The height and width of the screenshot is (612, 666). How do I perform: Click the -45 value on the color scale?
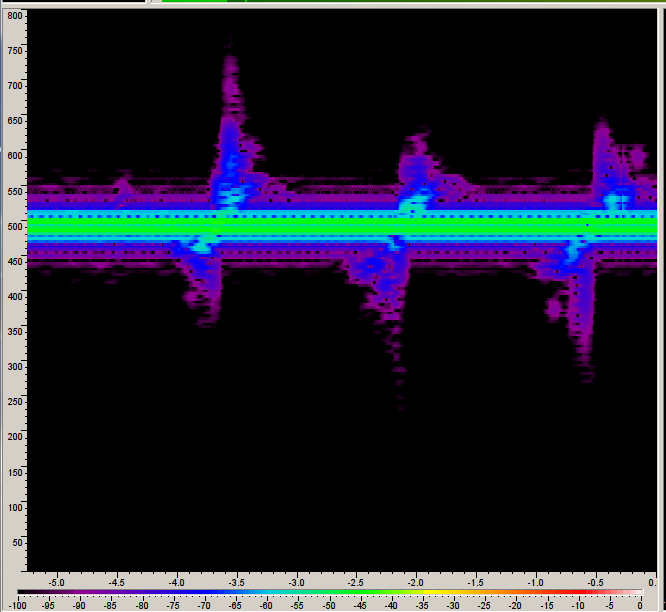360,606
